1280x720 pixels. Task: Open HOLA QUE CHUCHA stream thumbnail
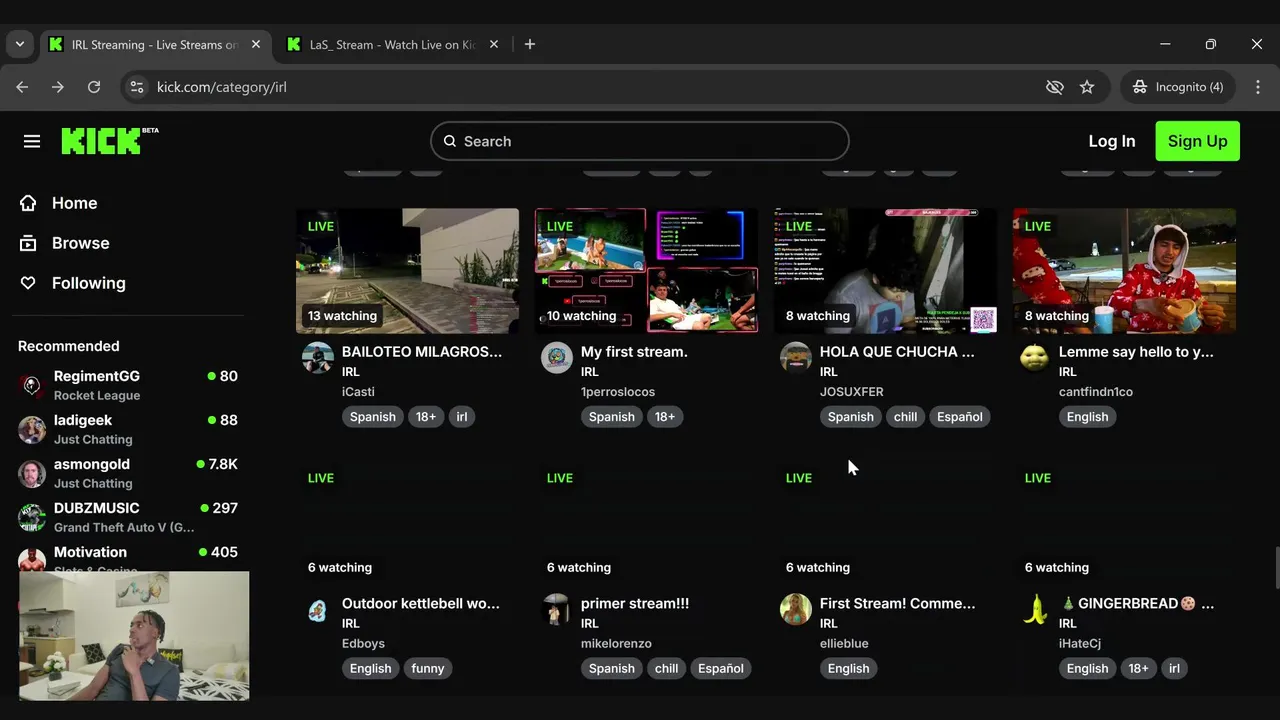[885, 270]
